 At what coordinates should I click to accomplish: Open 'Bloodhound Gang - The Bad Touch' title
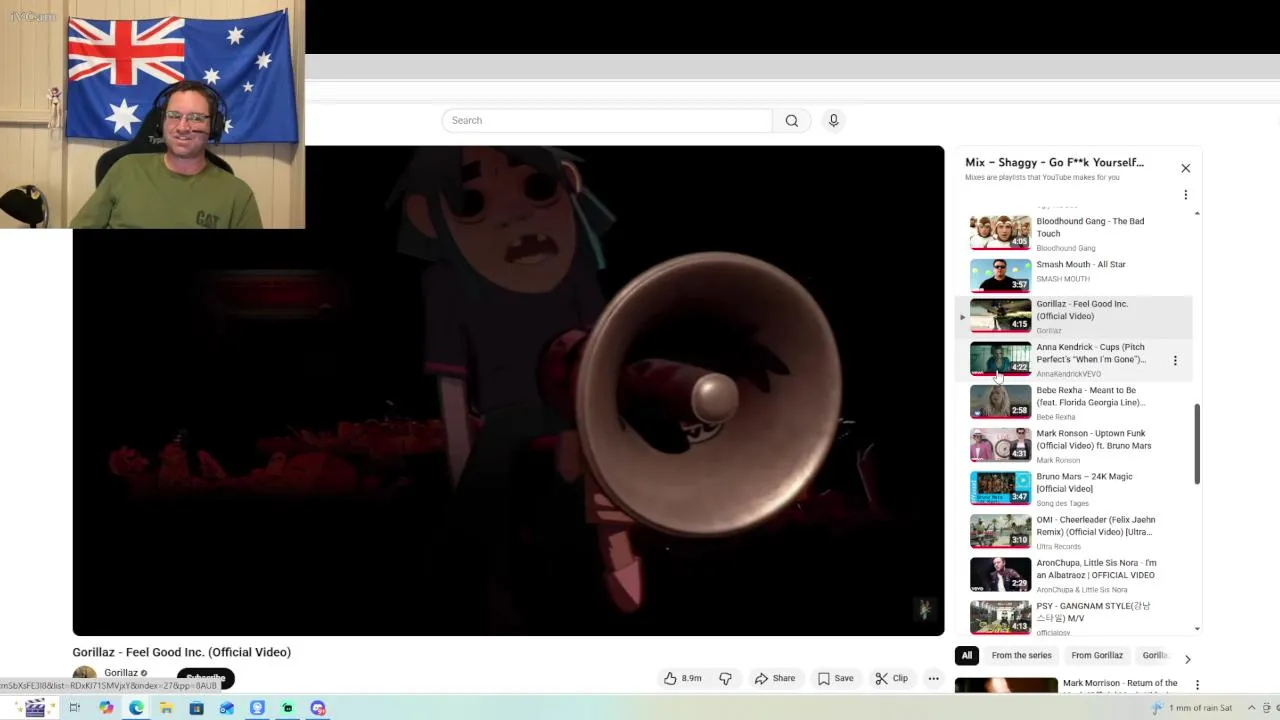[x=1090, y=227]
